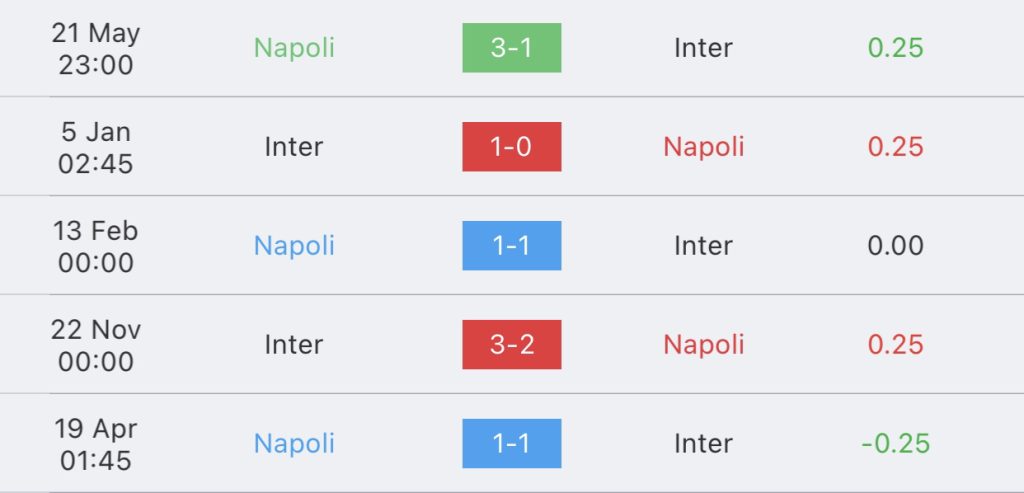Screen dimensions: 1024x493
Task: Click the green 0.25 handicap value
Action: 895,48
